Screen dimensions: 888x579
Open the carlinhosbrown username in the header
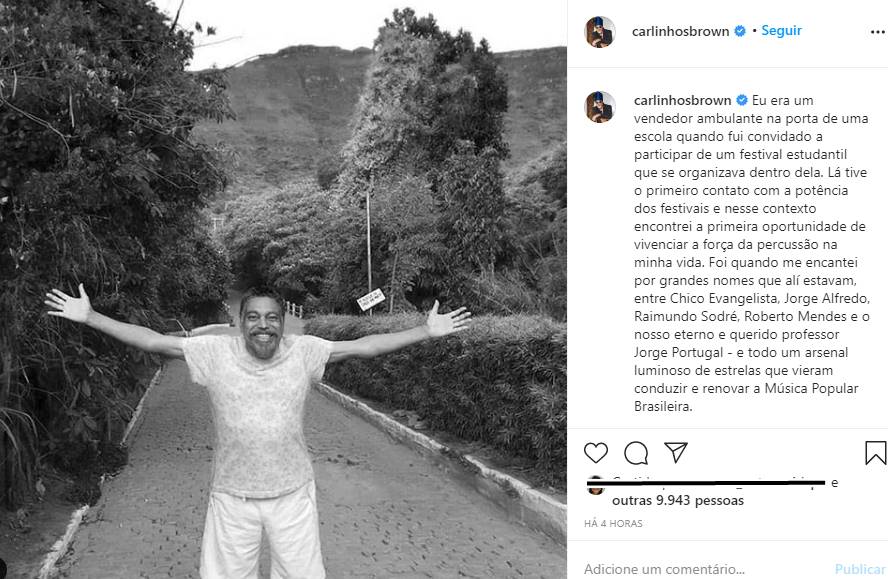pyautogui.click(x=680, y=32)
